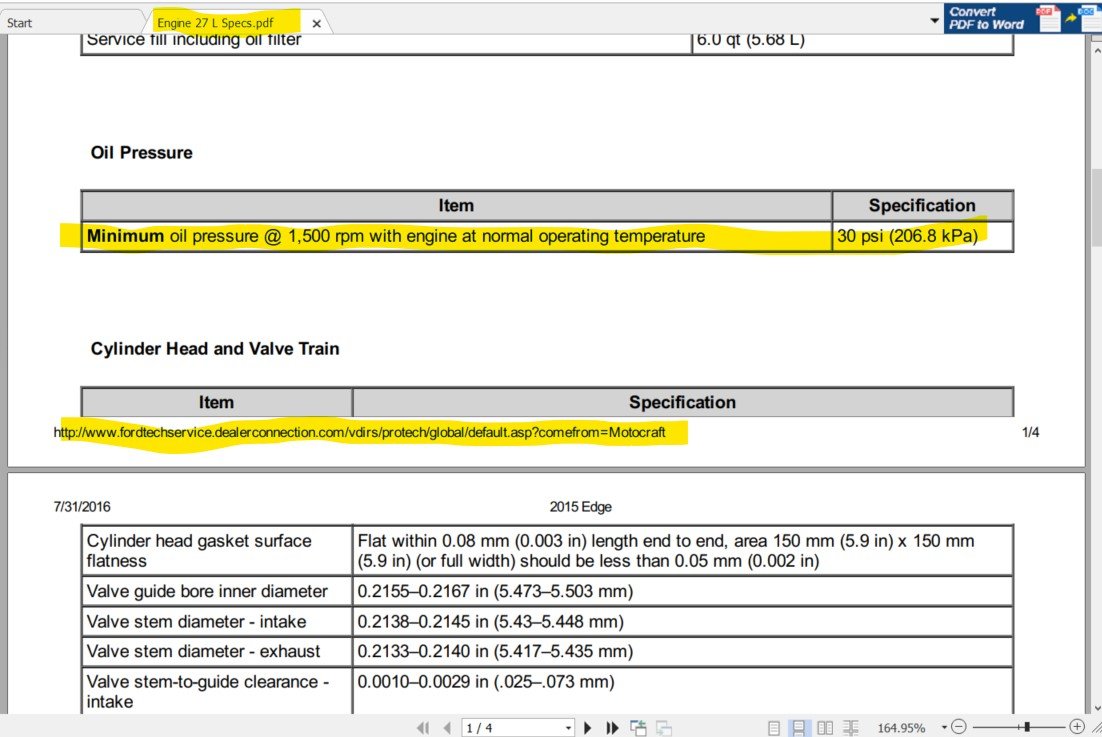This screenshot has width=1102, height=737.
Task: Go to the first page
Action: (x=423, y=728)
